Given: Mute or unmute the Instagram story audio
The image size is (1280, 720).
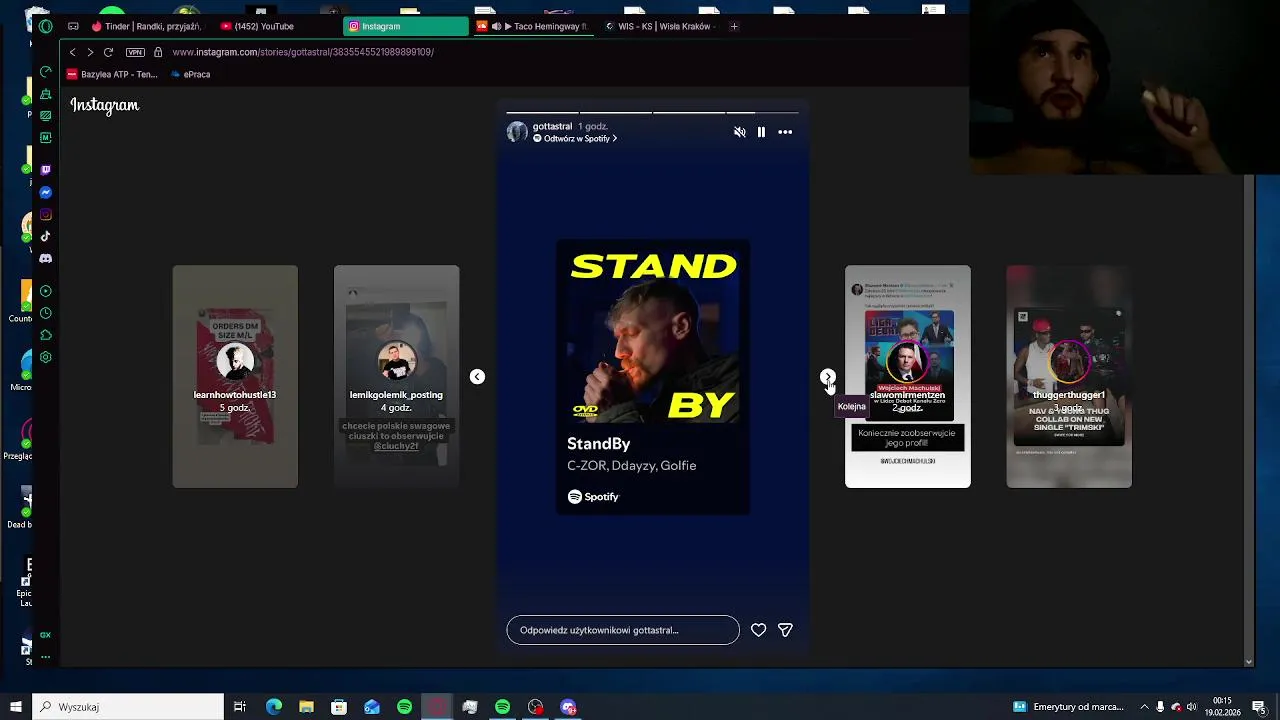Looking at the screenshot, I should (740, 132).
